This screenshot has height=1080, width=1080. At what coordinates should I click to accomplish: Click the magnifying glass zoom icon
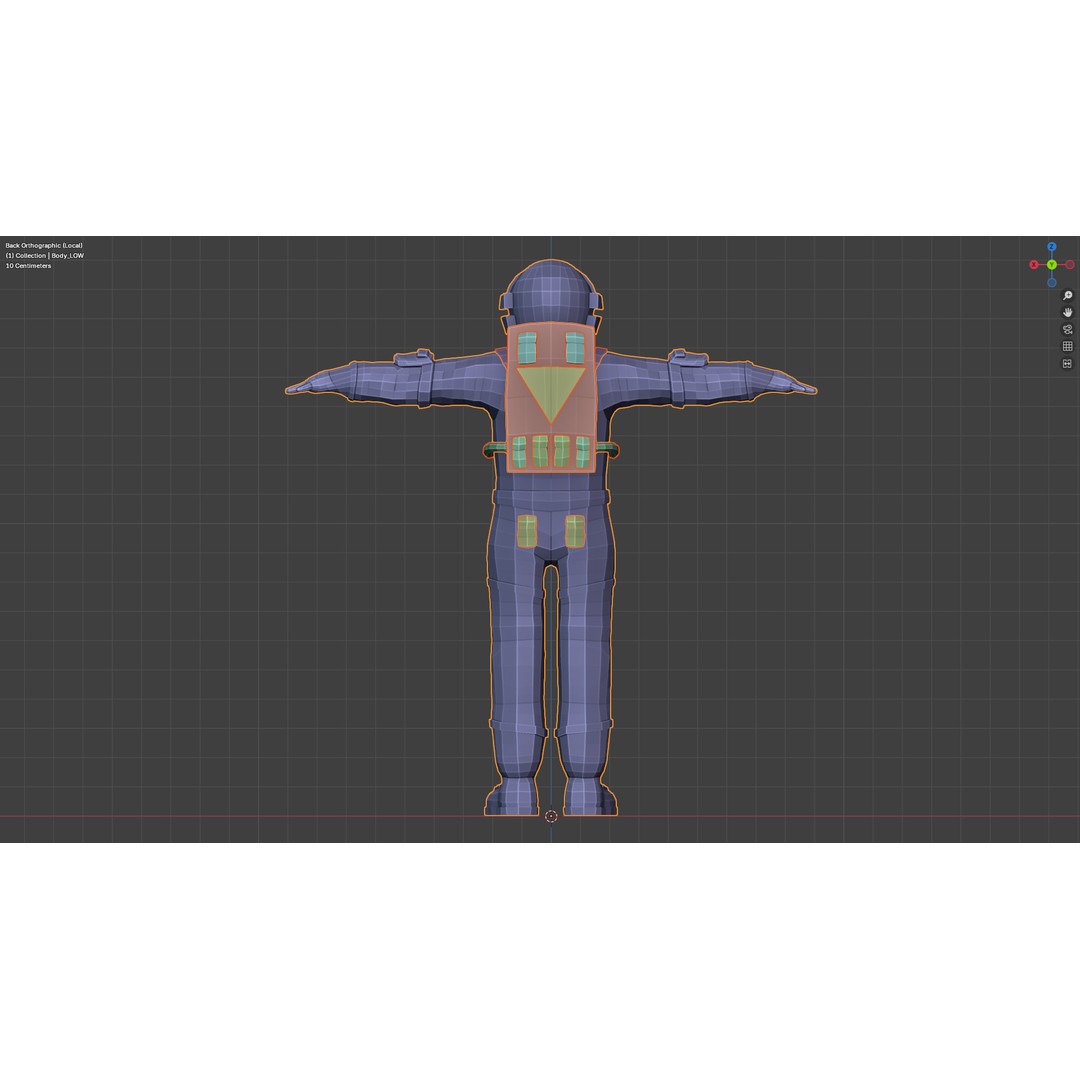1067,295
